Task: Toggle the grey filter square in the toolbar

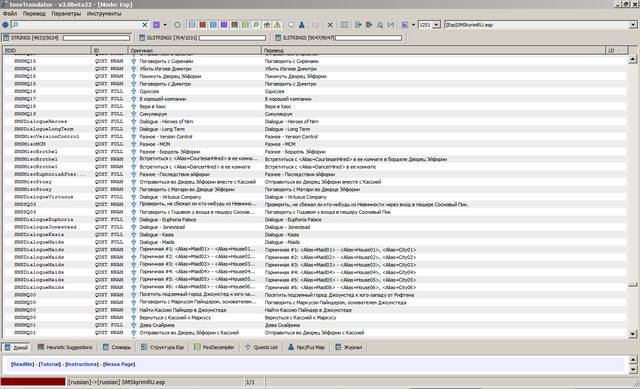Action: 192,25
